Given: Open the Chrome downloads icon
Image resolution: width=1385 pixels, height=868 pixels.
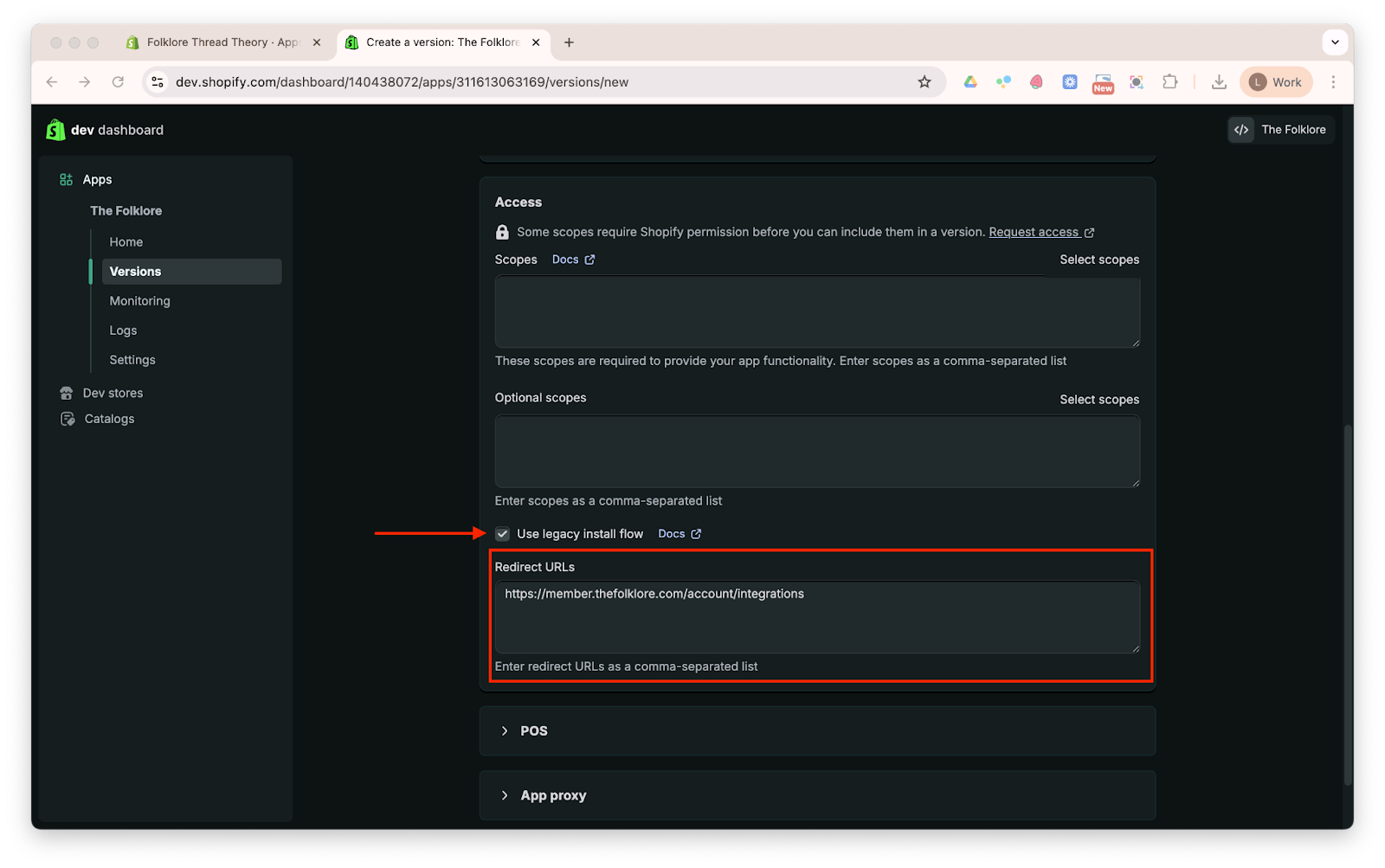Looking at the screenshot, I should (1219, 82).
